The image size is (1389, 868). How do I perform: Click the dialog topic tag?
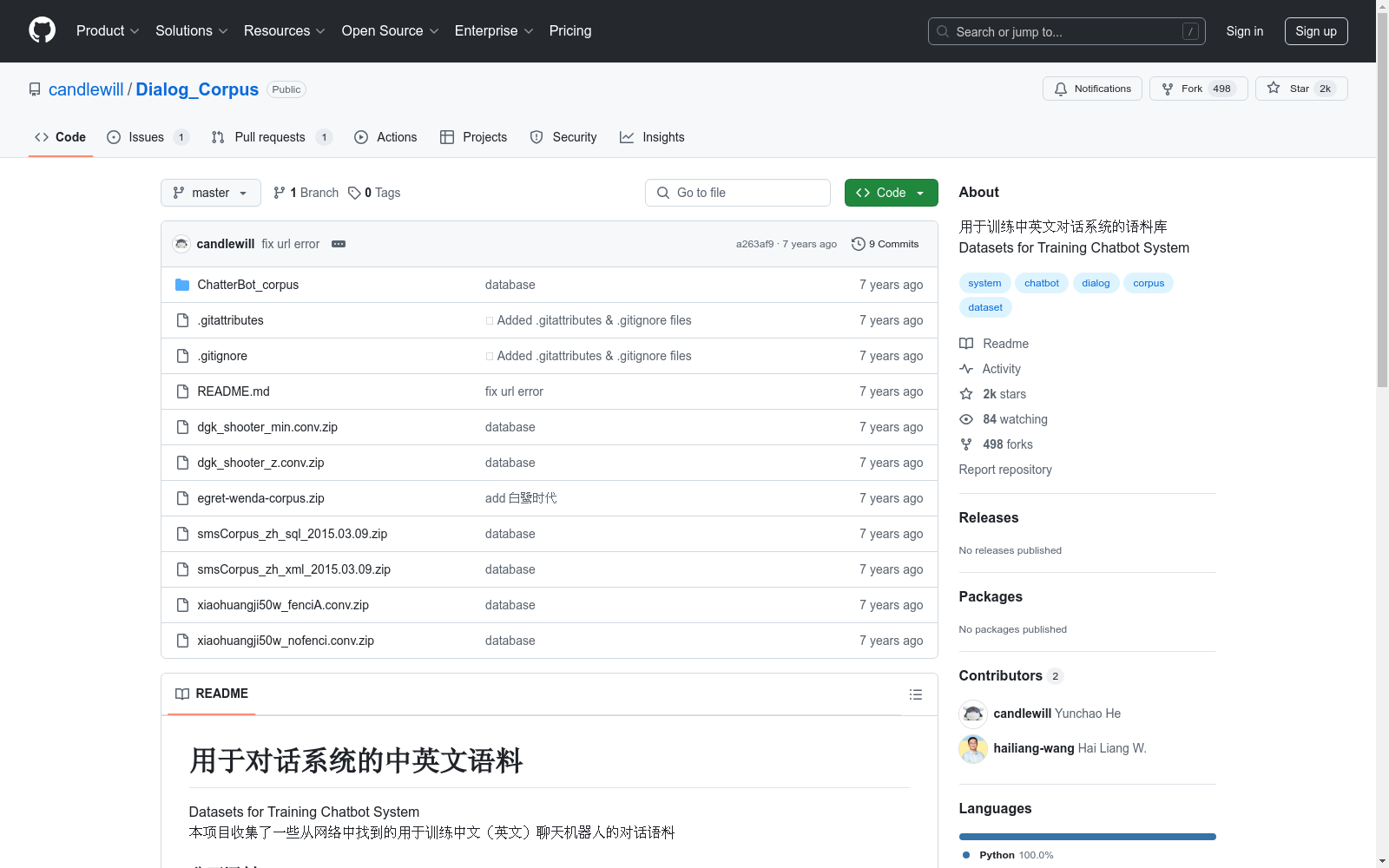(1096, 283)
